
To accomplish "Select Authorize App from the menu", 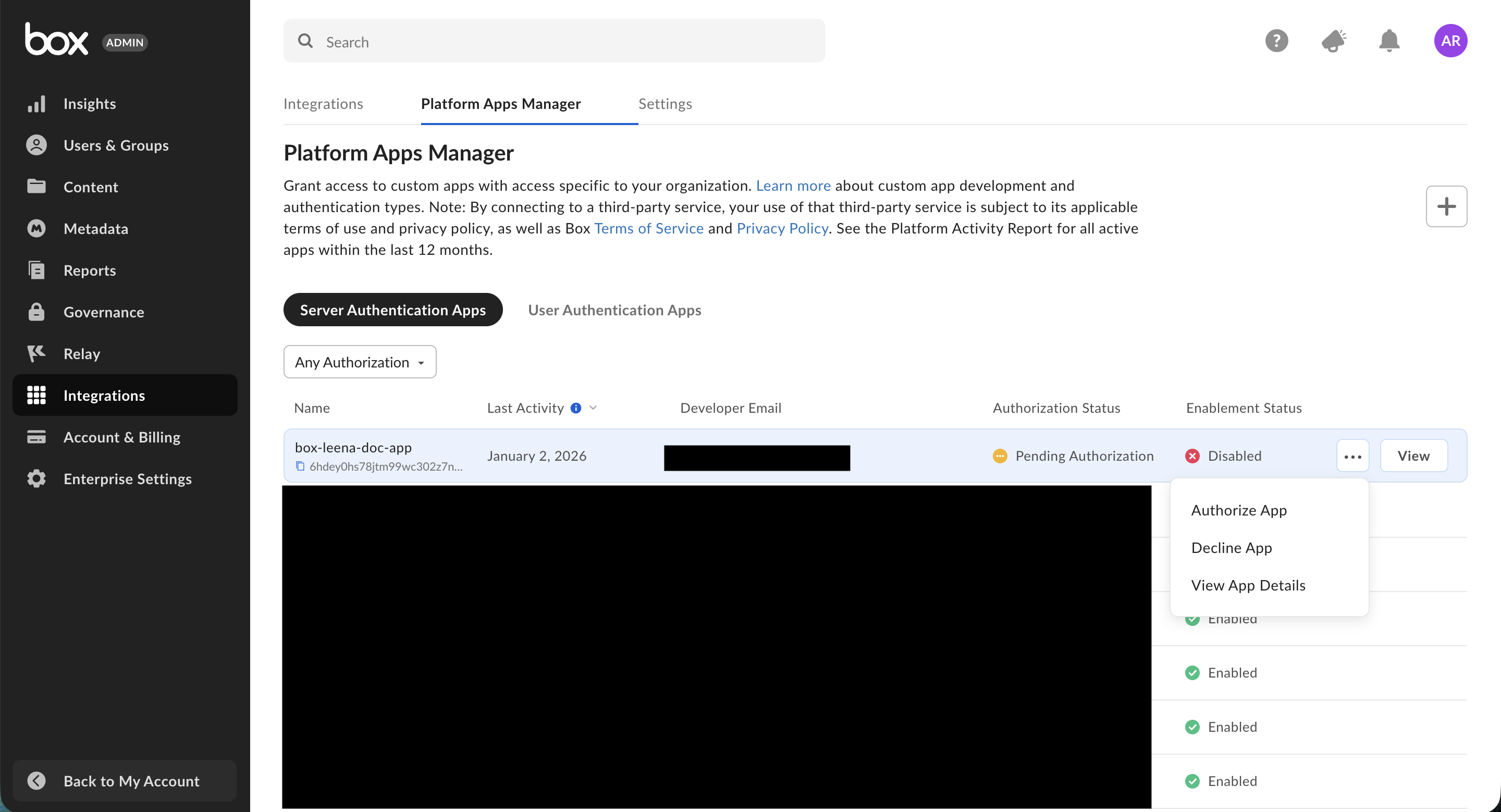I will point(1239,510).
